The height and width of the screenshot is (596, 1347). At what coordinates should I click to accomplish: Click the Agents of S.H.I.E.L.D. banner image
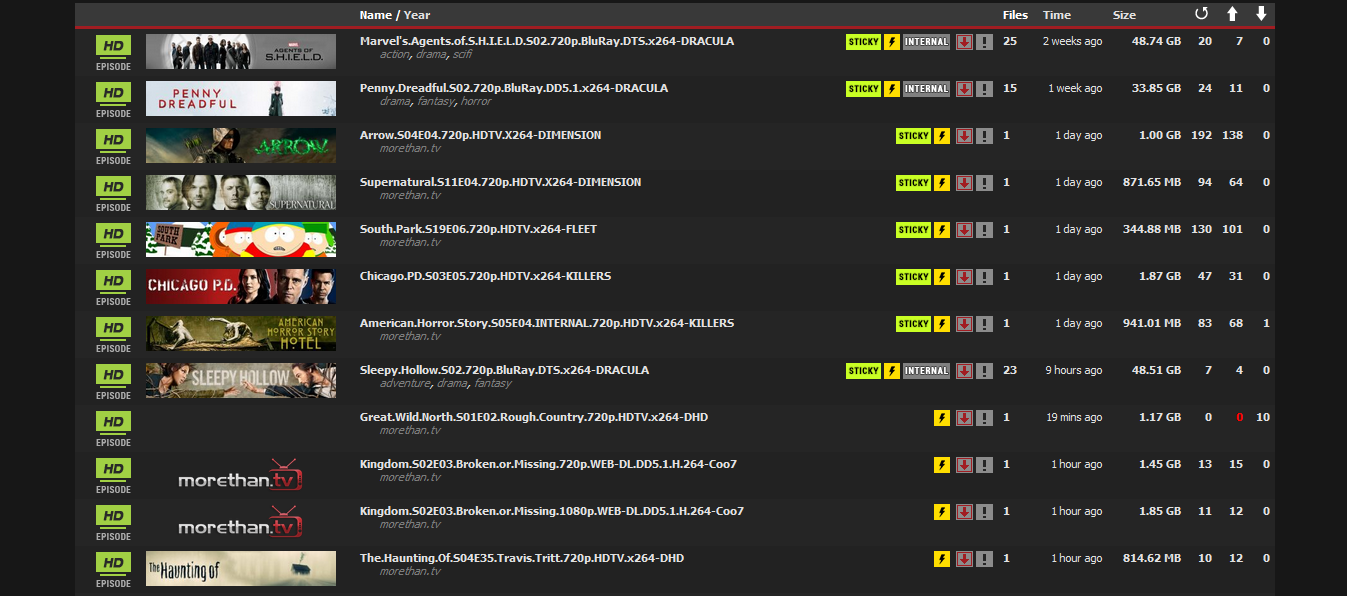241,52
